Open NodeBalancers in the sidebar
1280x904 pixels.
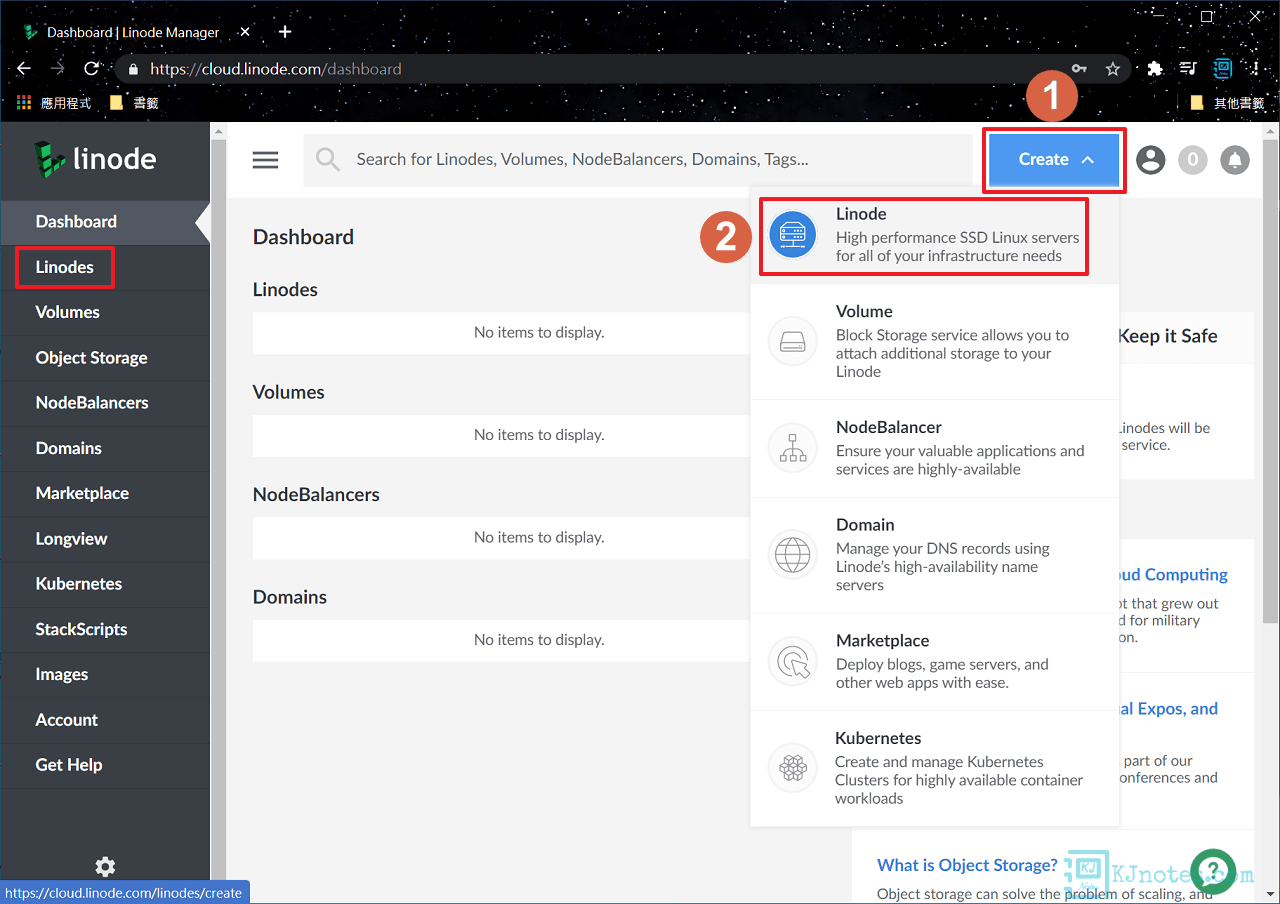click(x=105, y=403)
